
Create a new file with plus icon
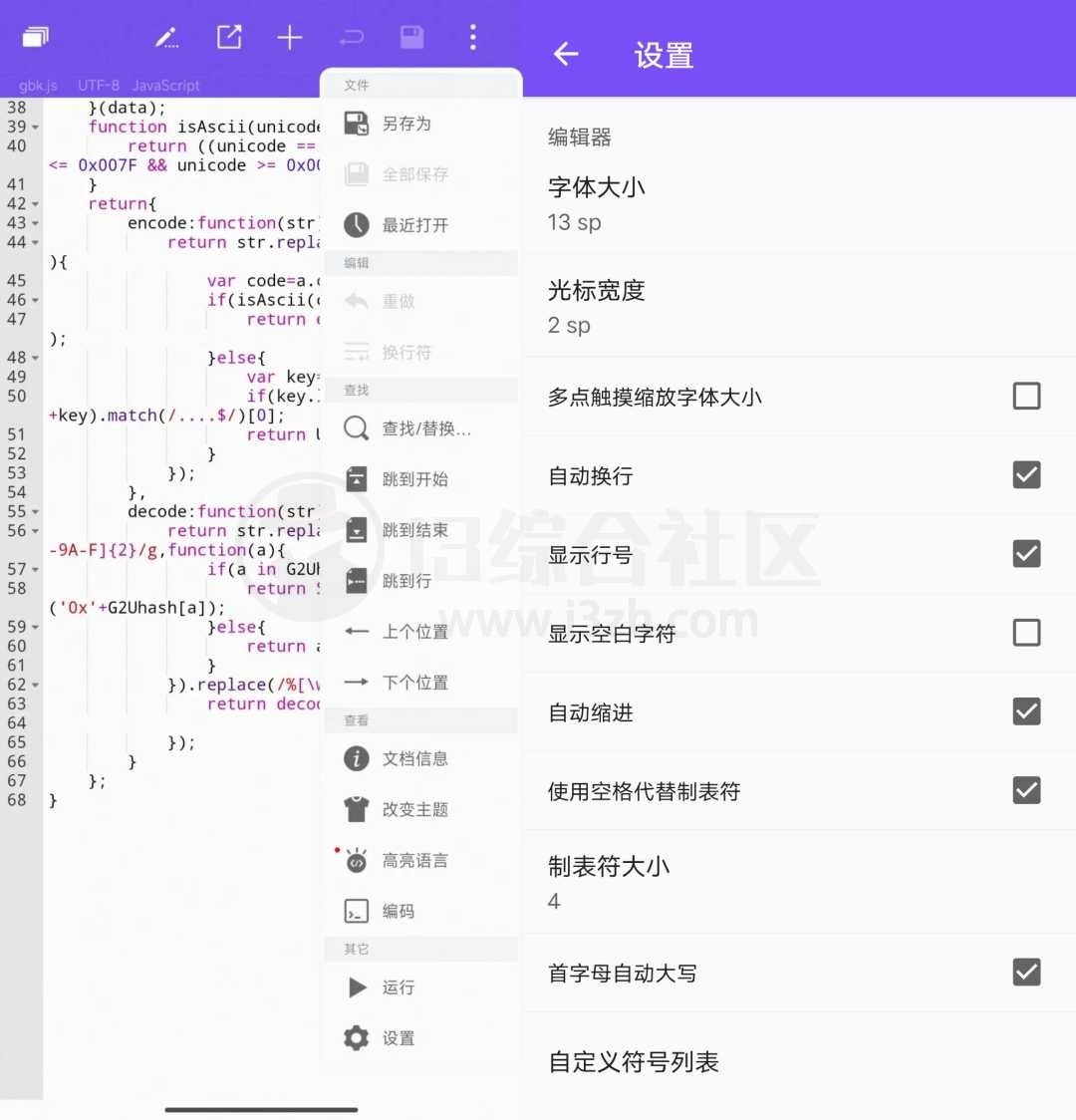(289, 37)
